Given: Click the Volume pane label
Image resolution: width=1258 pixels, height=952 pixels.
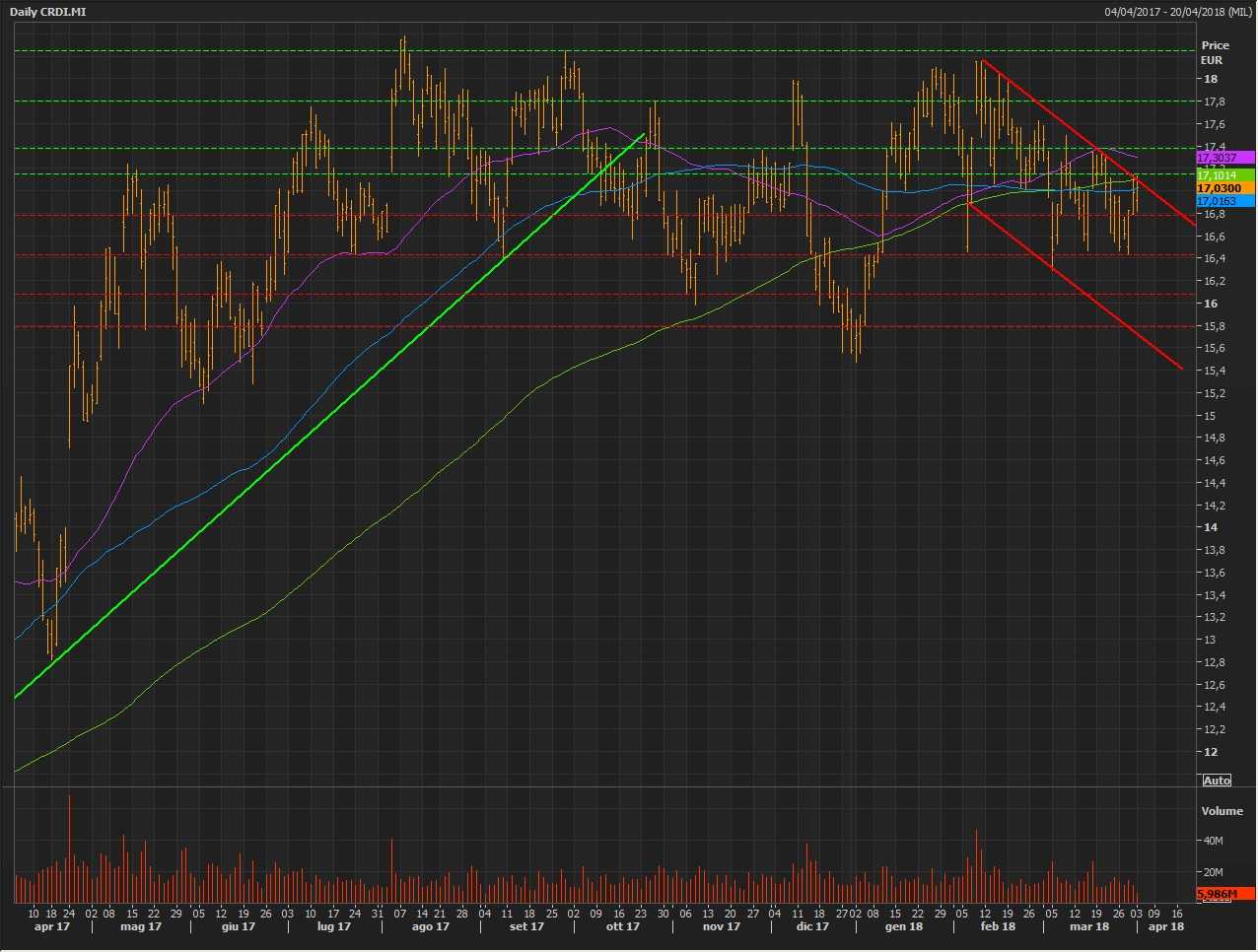Looking at the screenshot, I should point(1222,811).
